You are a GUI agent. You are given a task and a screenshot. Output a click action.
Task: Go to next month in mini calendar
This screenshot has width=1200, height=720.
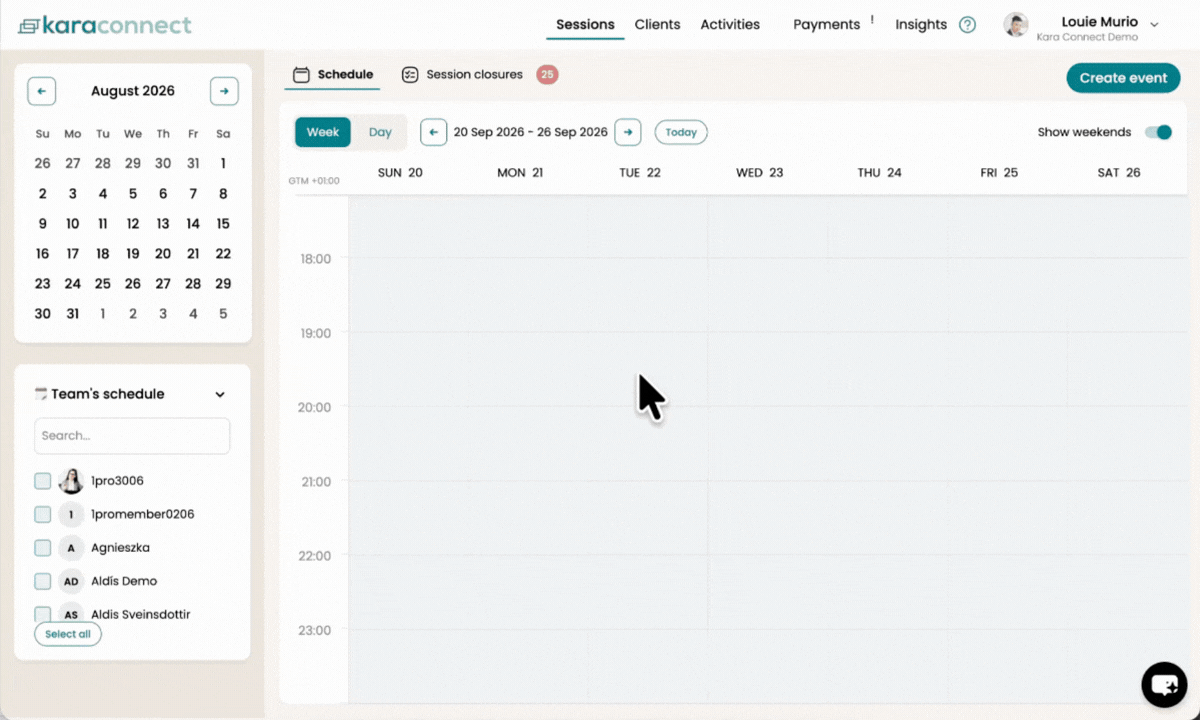tap(224, 91)
